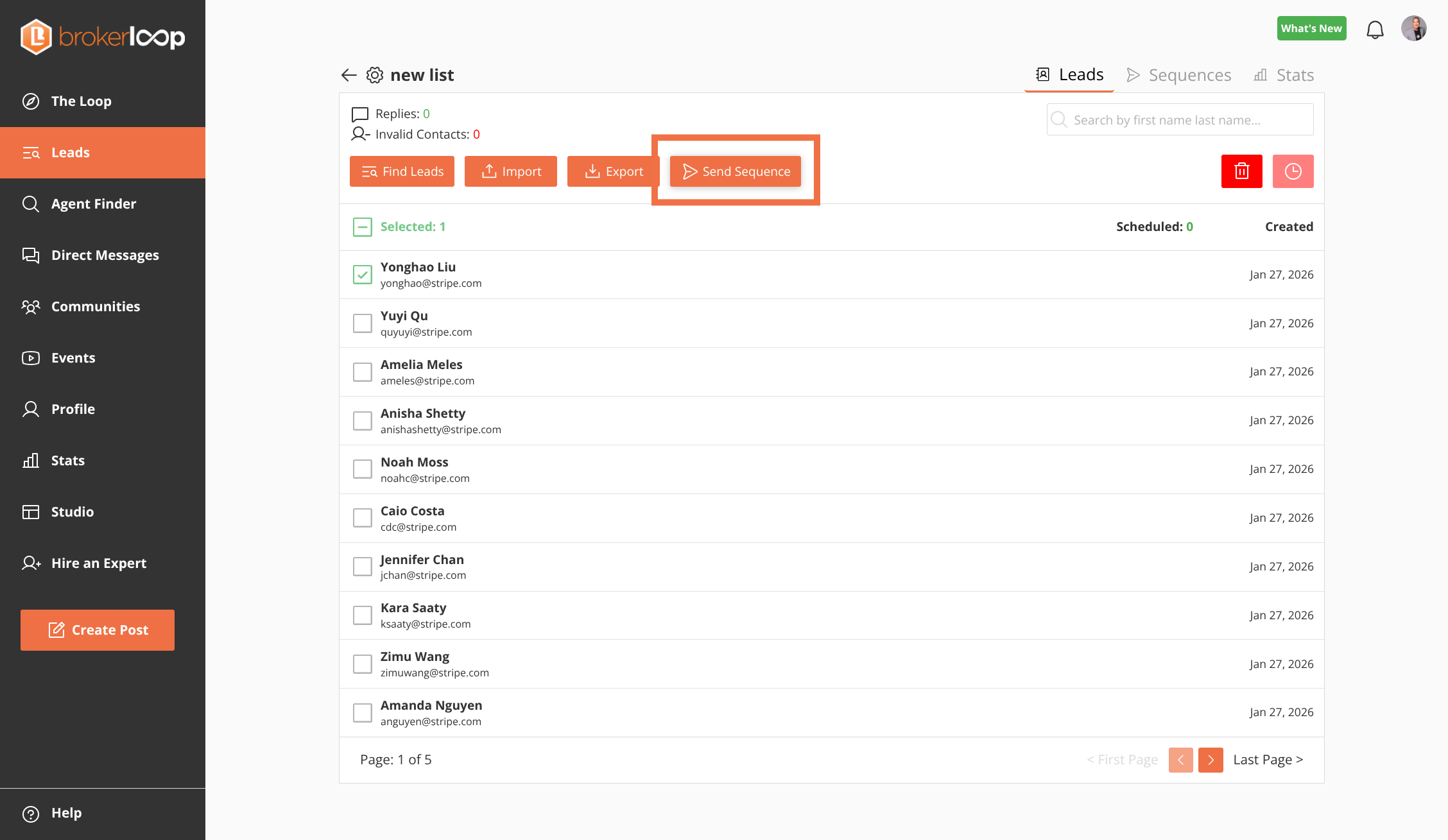The image size is (1448, 840).
Task: Click the Send Sequence button
Action: pos(735,171)
